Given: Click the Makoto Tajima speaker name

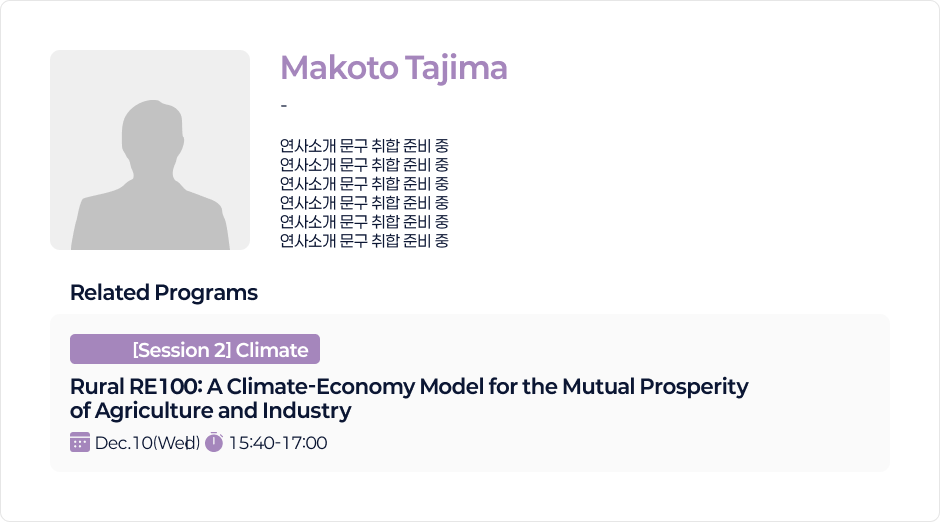Looking at the screenshot, I should click(394, 68).
